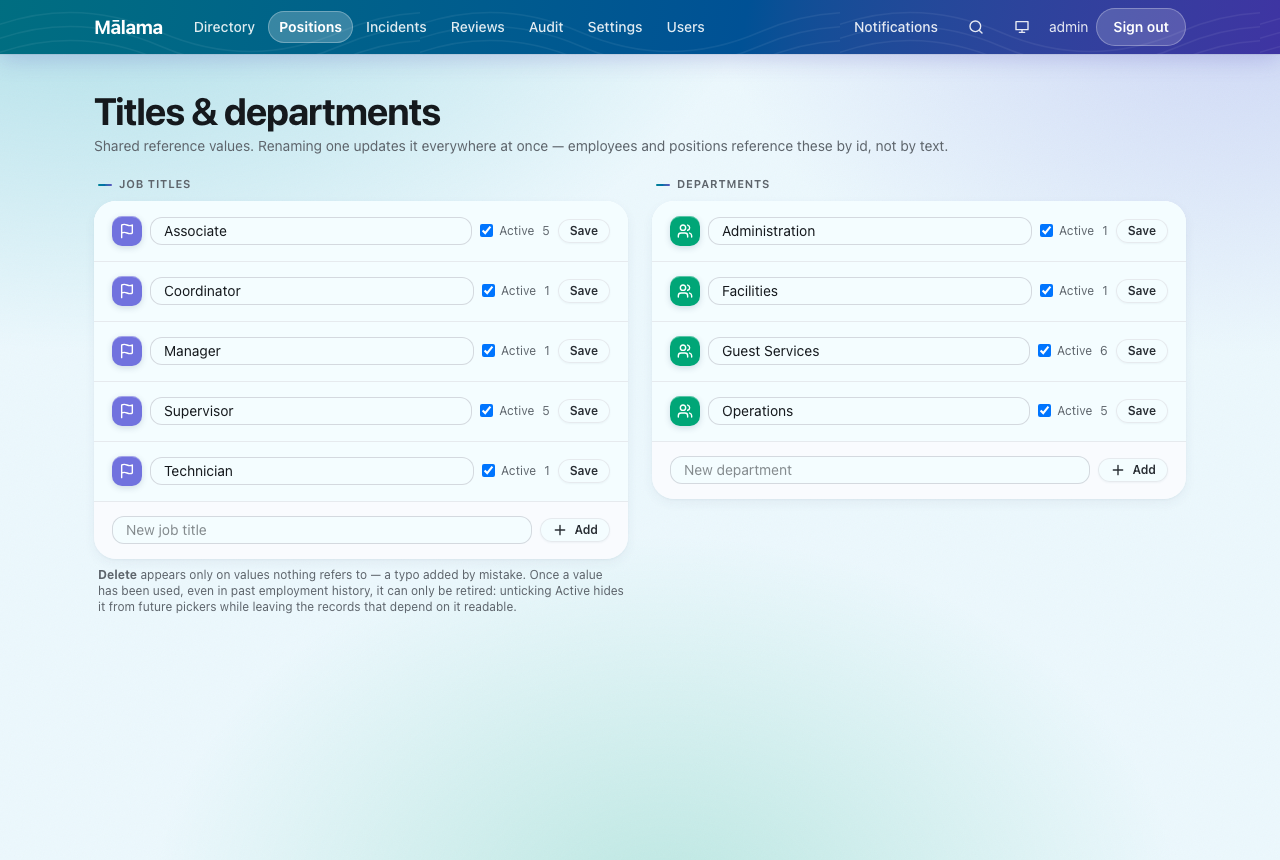The width and height of the screenshot is (1280, 860).
Task: Edit the Facilities department name field
Action: click(870, 291)
